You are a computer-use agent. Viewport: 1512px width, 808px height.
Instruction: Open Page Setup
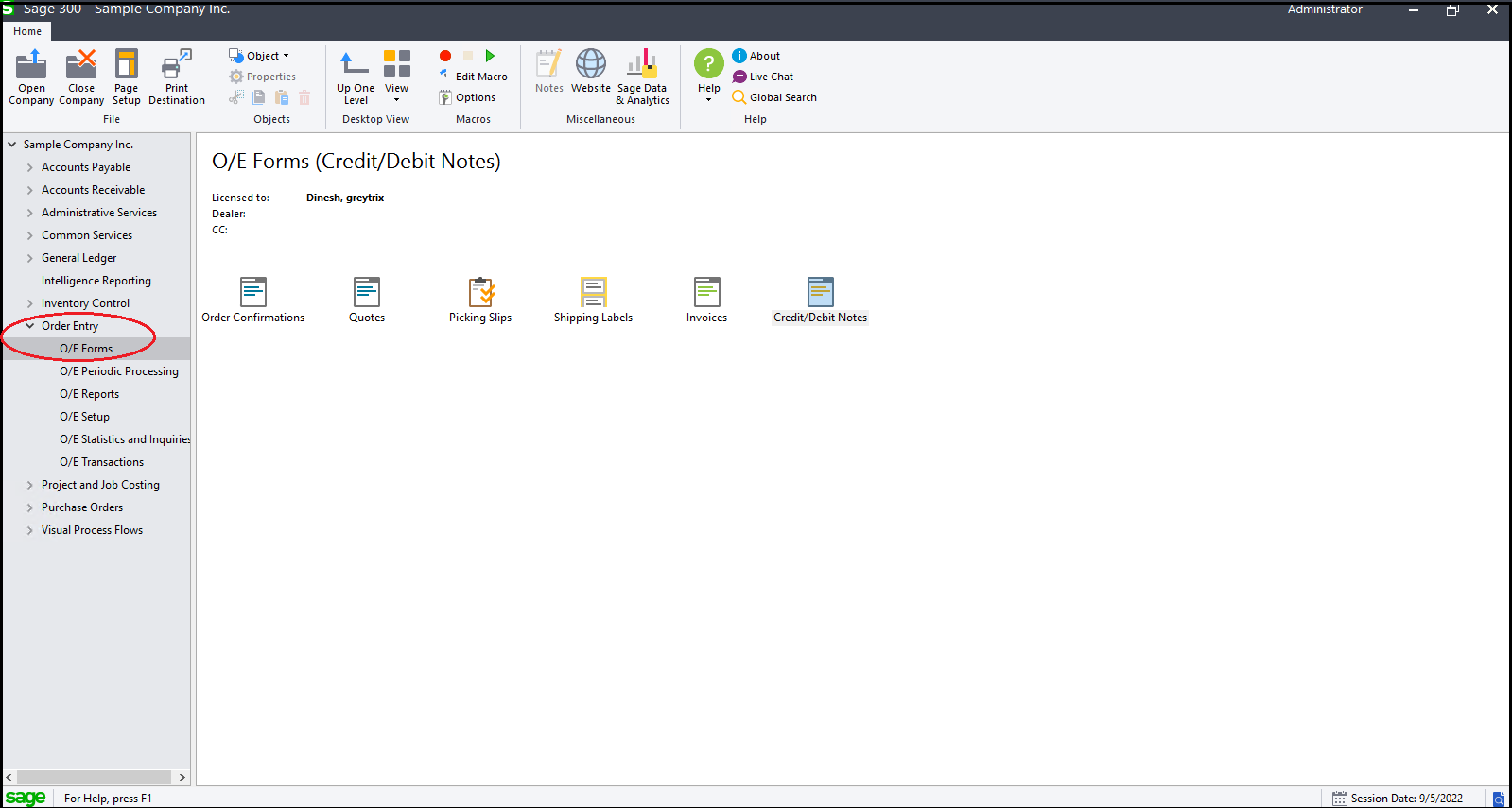coord(127,77)
